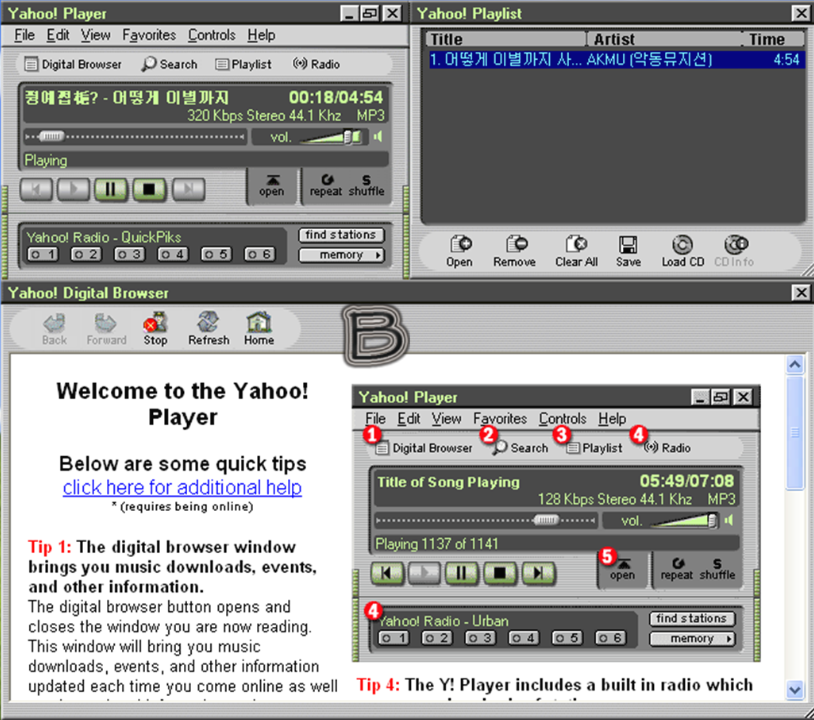This screenshot has height=720, width=814.
Task: Click the Stop icon in Digital Browser
Action: click(155, 328)
